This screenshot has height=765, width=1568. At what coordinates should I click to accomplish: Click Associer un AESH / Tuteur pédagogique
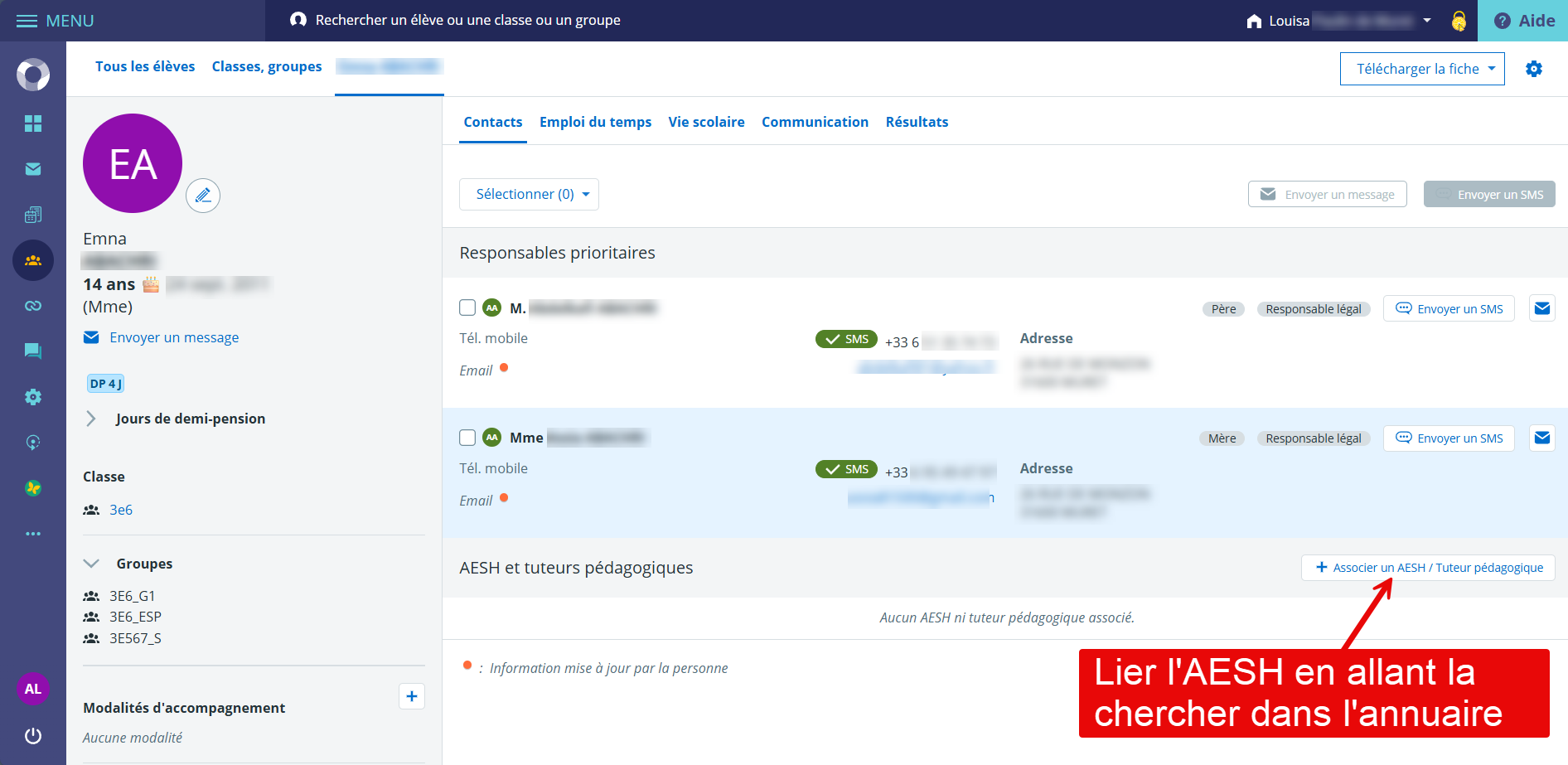[1428, 568]
